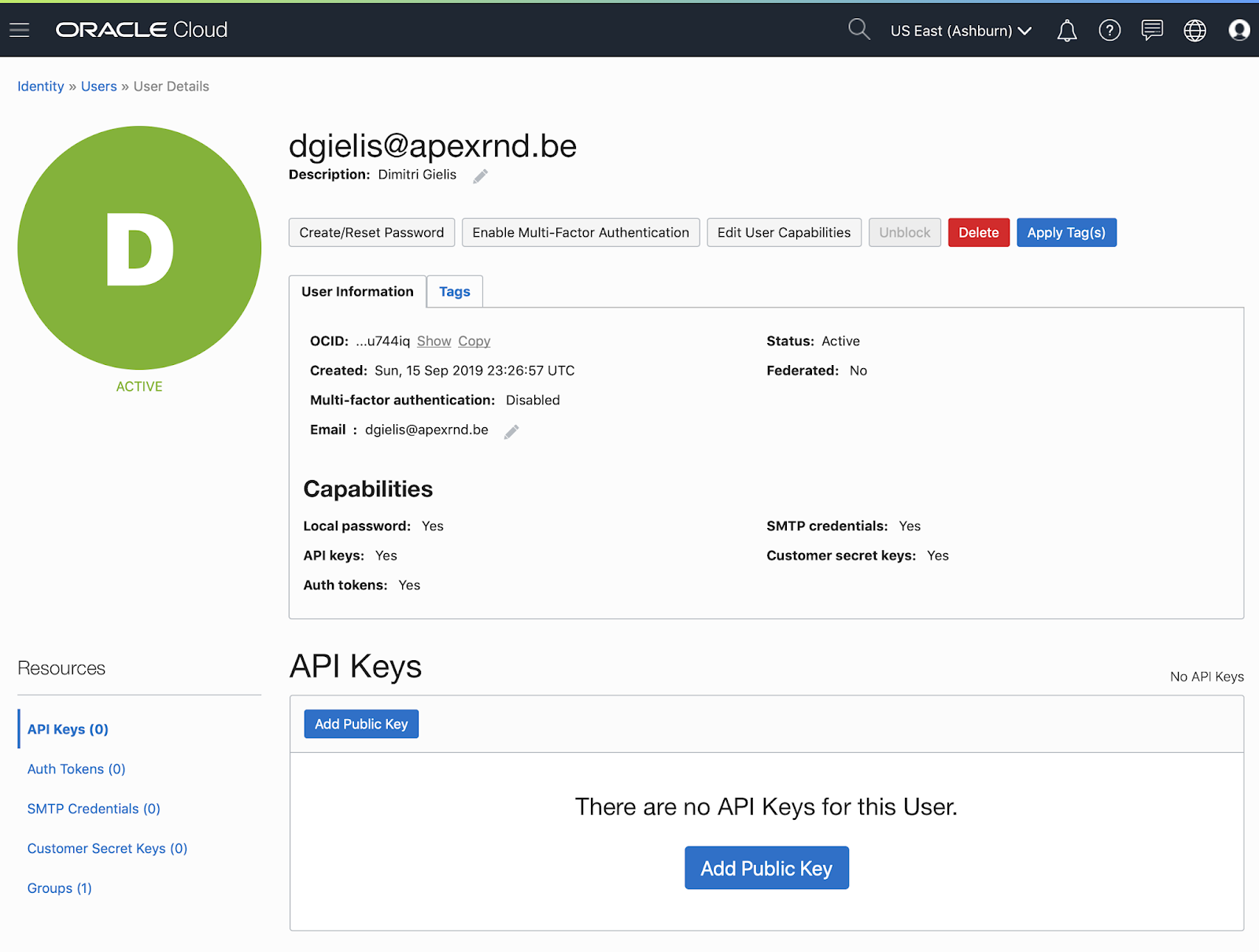The width and height of the screenshot is (1259, 952).
Task: Open the US East (Ashburn) region dropdown
Action: click(960, 31)
